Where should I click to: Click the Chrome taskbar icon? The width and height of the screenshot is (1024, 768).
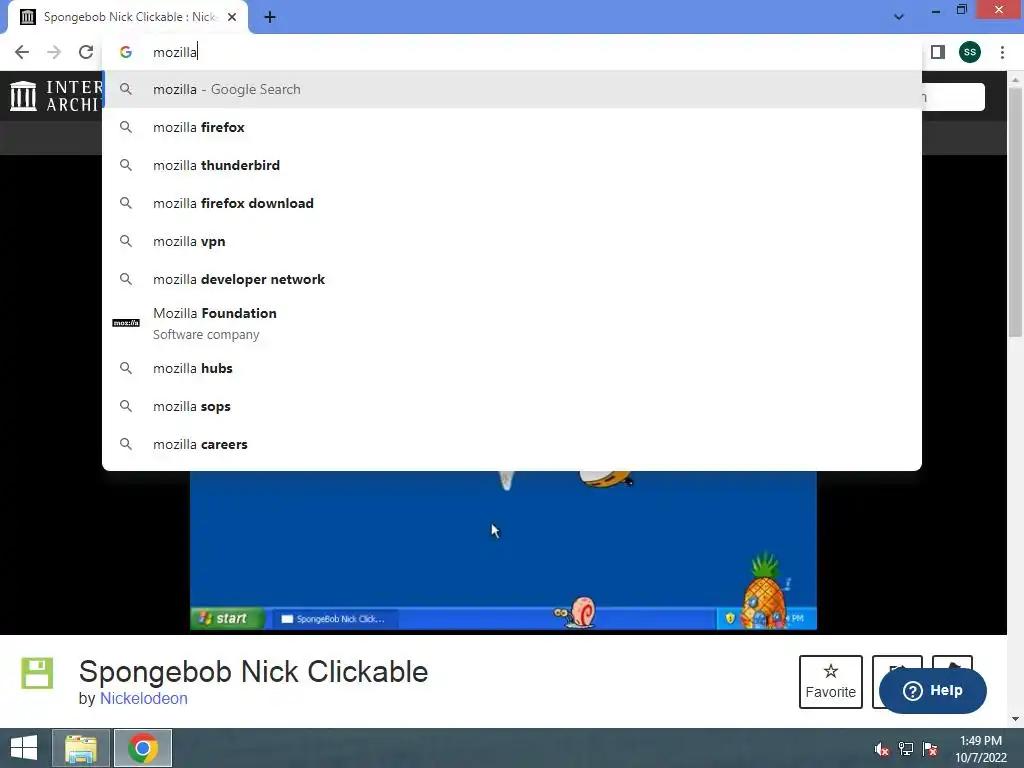pyautogui.click(x=143, y=748)
